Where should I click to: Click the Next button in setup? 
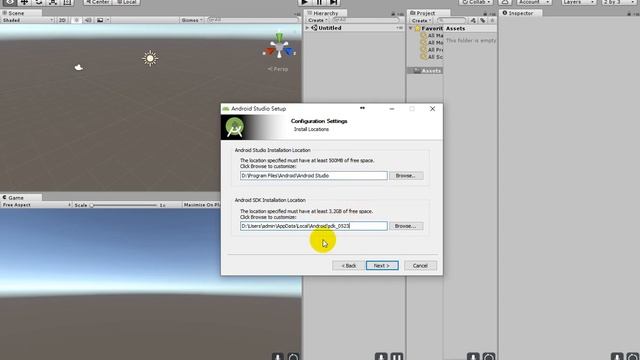382,266
